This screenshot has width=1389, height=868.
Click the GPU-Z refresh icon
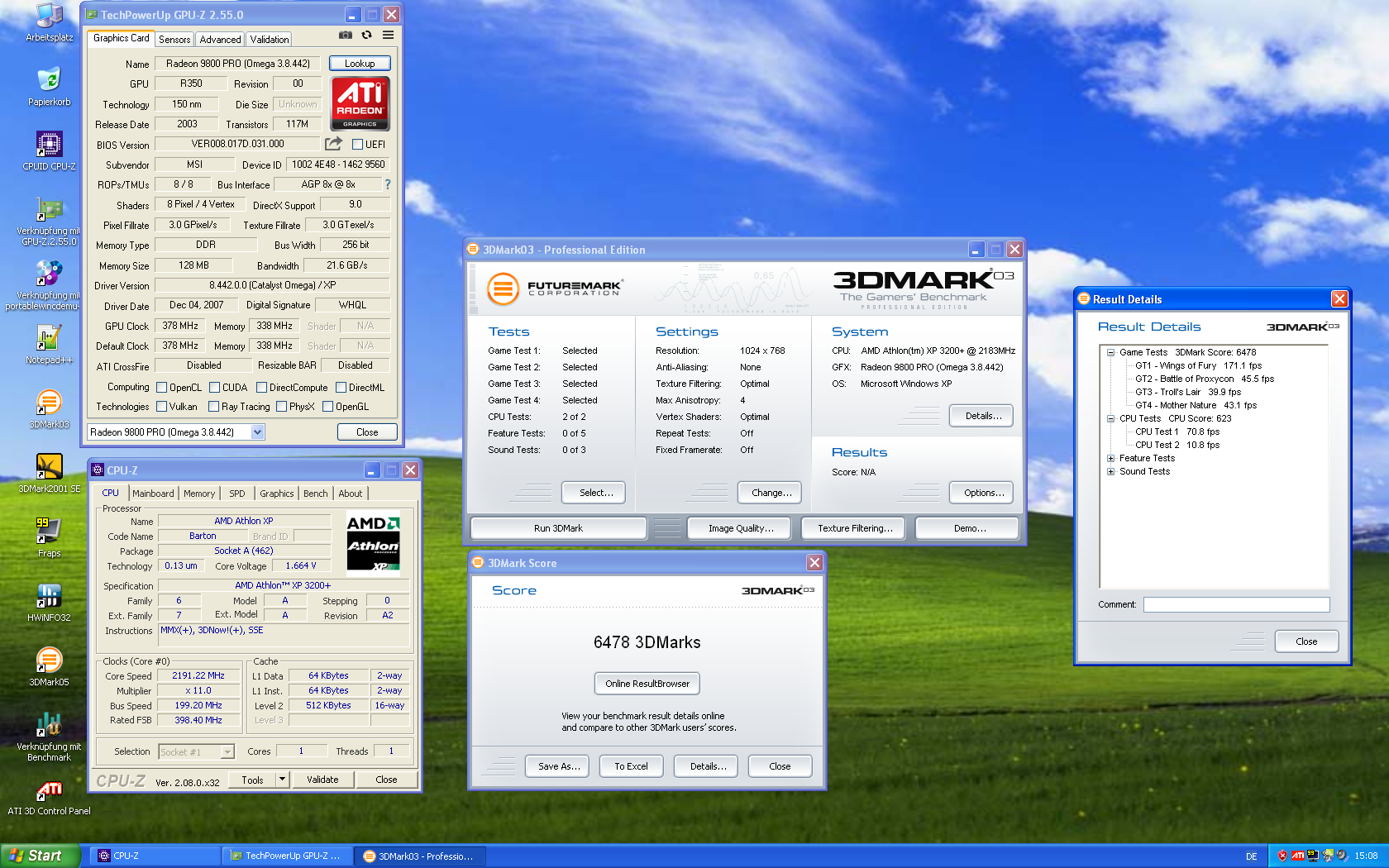tap(366, 35)
